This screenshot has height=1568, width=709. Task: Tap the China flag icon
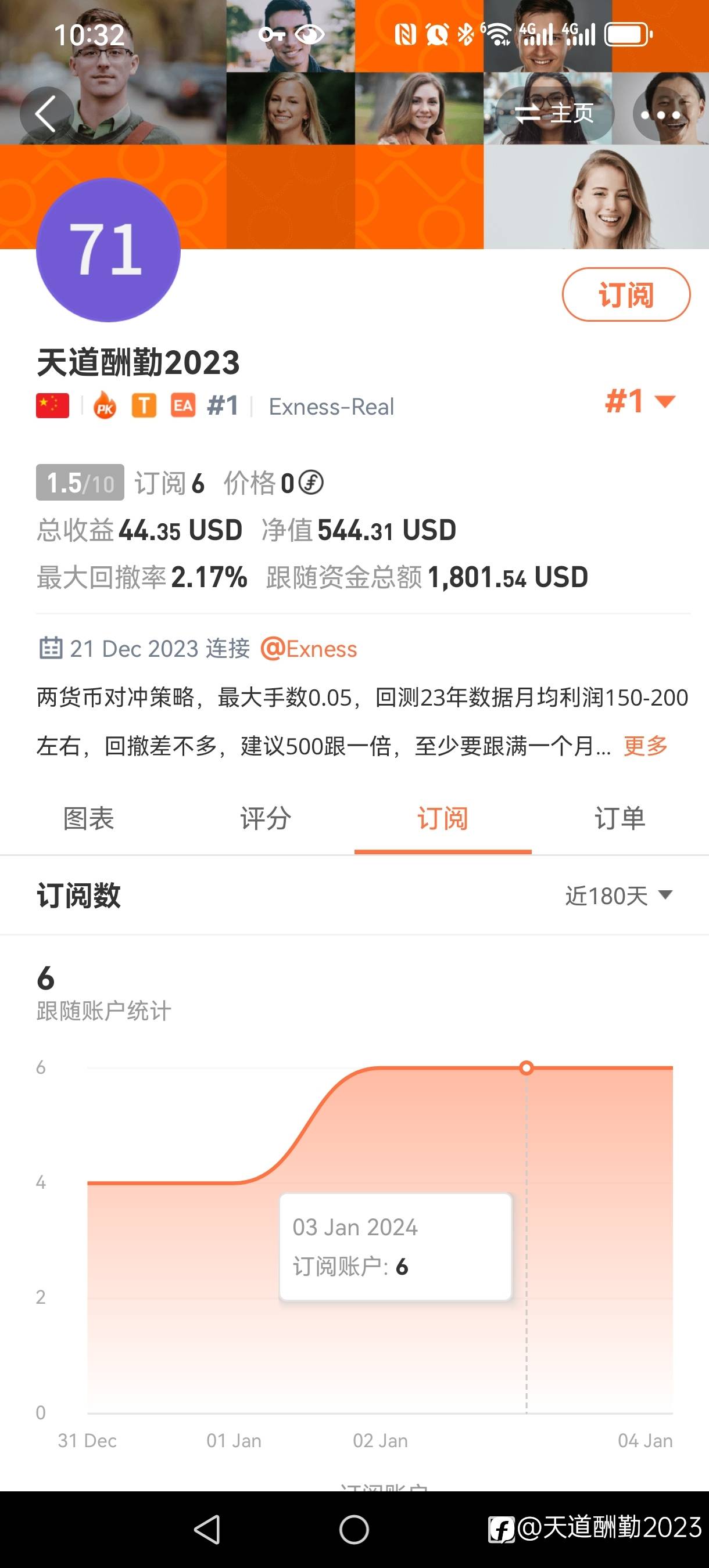click(x=52, y=406)
